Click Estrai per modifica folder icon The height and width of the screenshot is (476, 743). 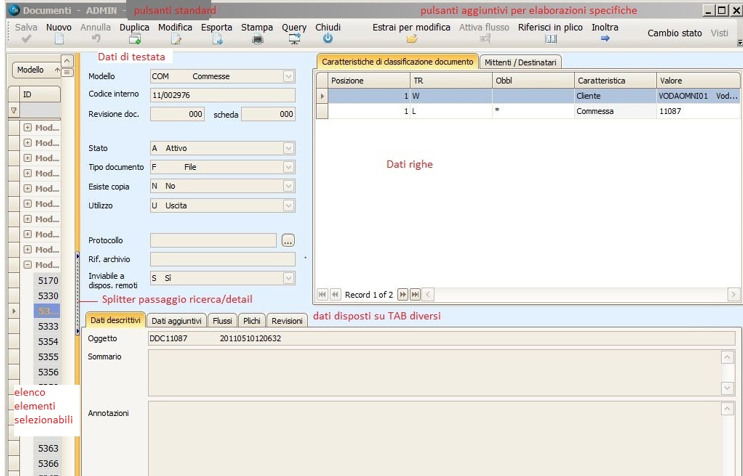pyautogui.click(x=411, y=39)
